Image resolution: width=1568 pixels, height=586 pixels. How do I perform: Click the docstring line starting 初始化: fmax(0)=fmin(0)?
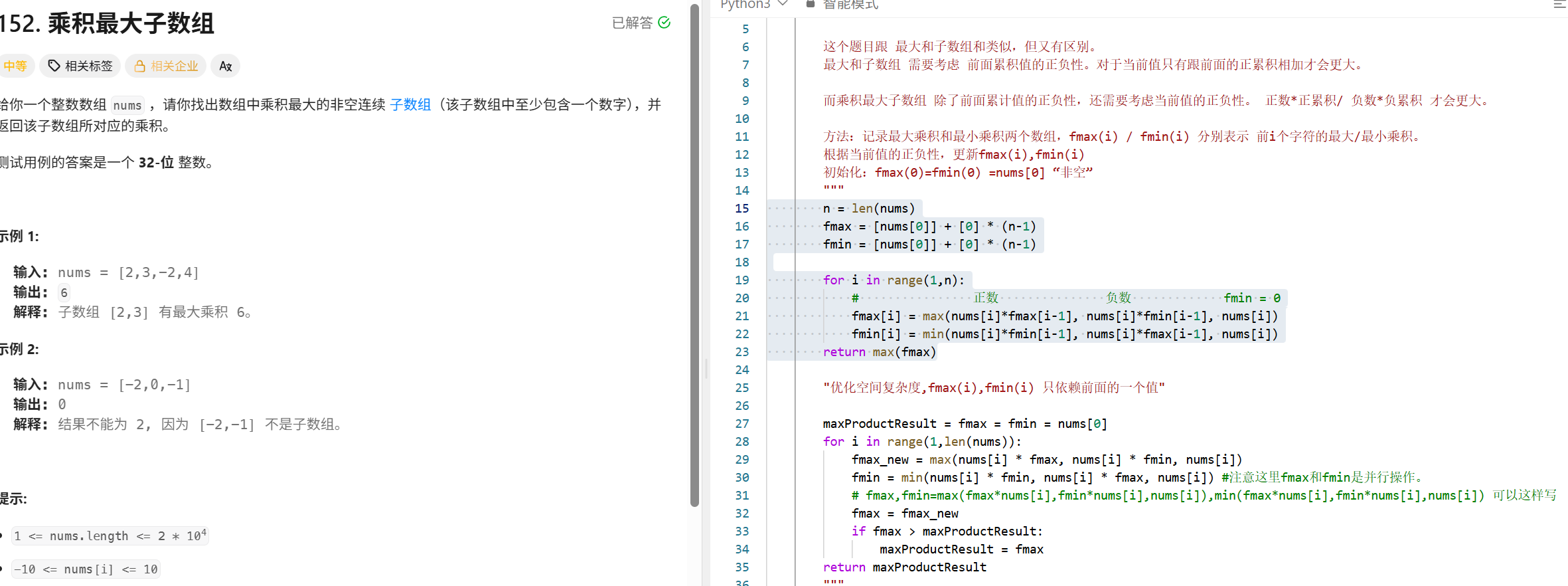click(958, 173)
